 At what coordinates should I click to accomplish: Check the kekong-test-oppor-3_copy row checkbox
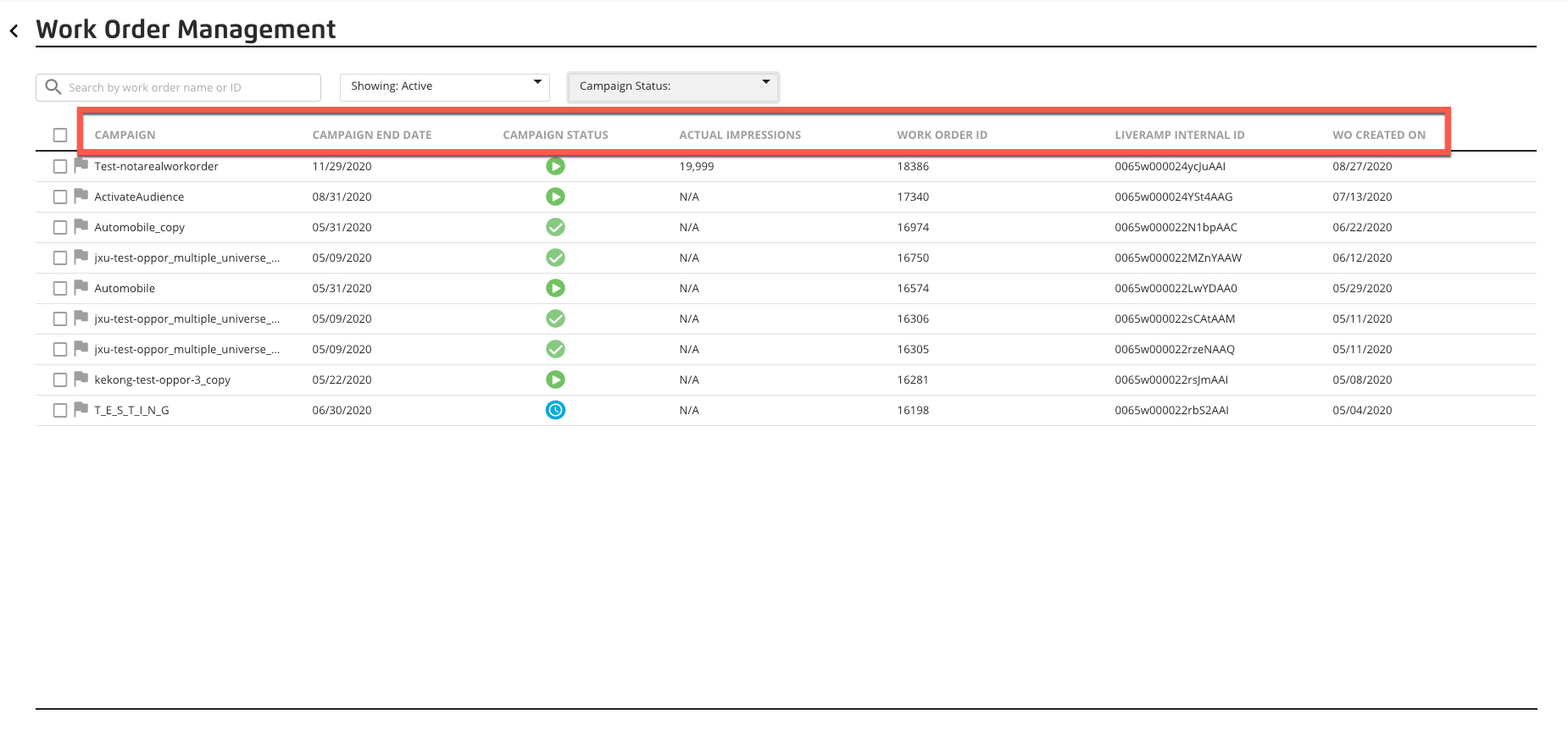(60, 380)
